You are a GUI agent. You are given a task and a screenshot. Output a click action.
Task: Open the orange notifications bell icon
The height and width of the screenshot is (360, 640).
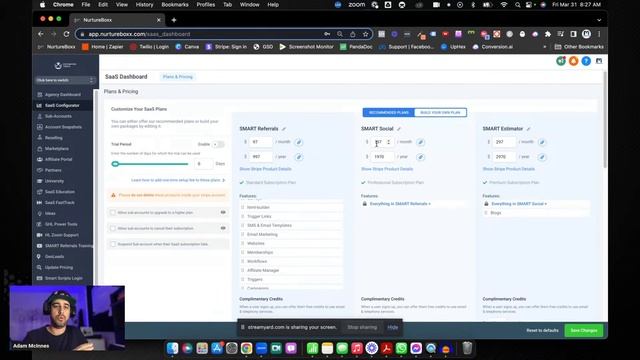pyautogui.click(x=573, y=61)
